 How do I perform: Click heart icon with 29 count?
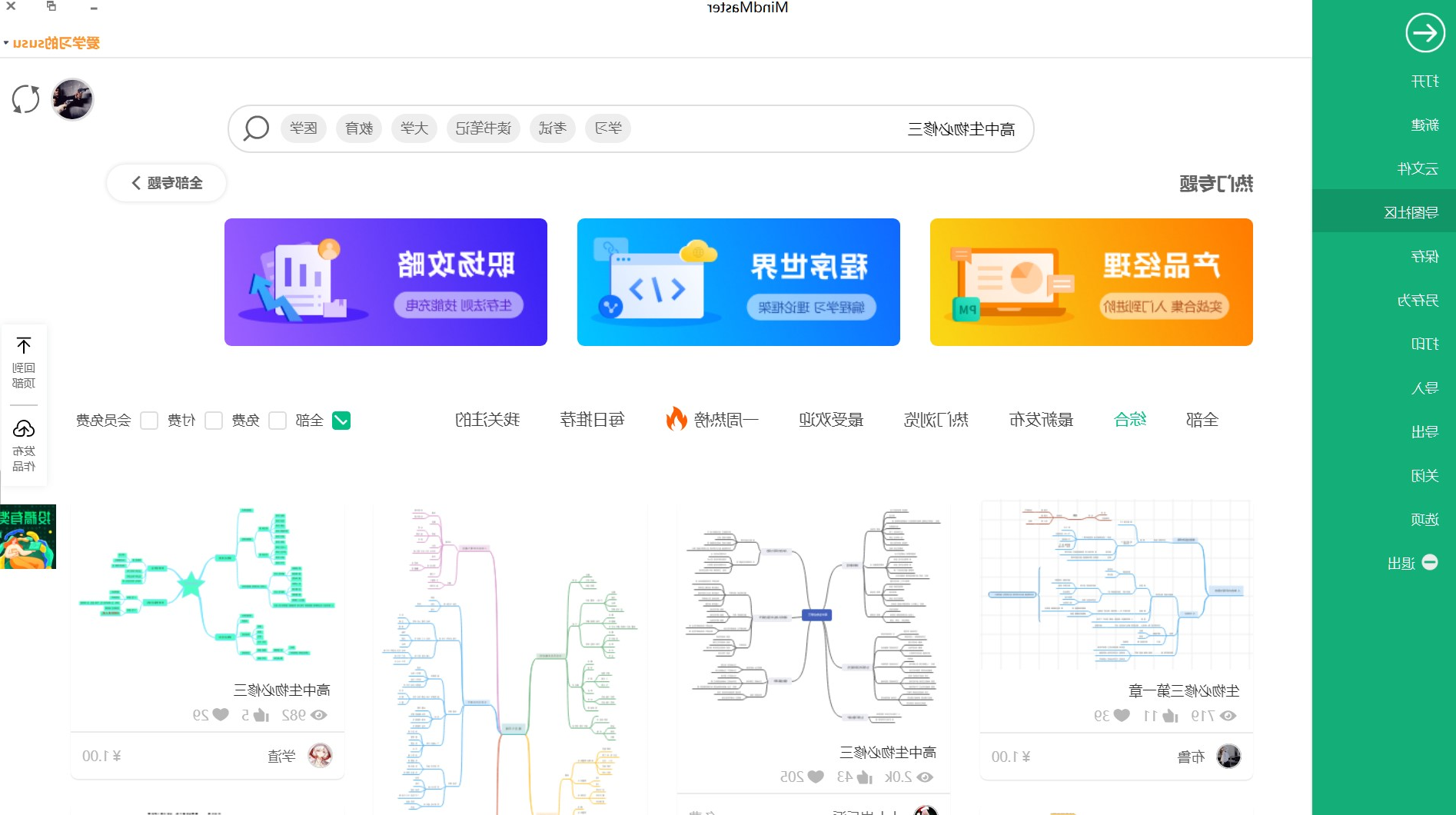coord(221,714)
